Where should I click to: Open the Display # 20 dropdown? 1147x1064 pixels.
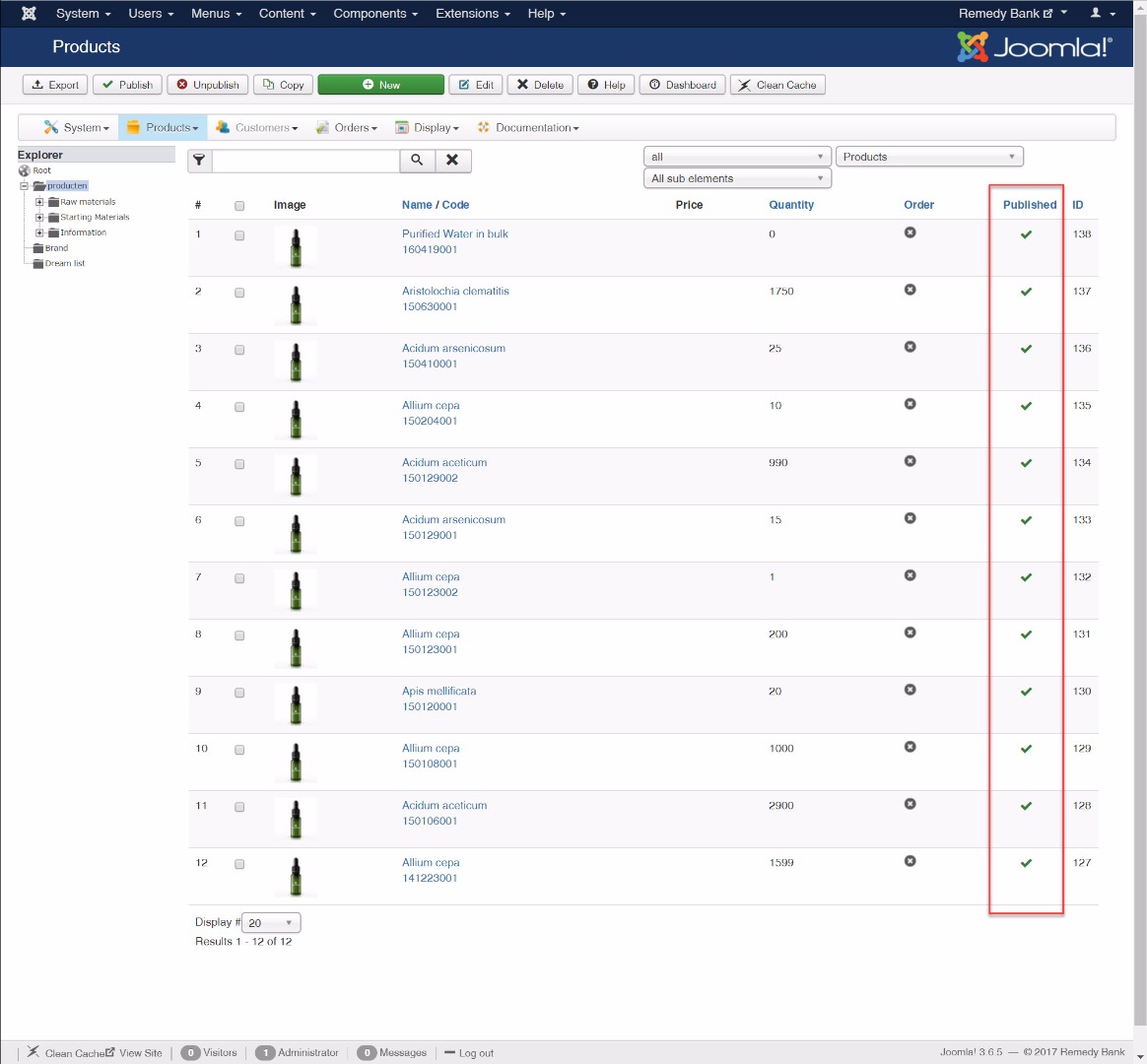[271, 923]
